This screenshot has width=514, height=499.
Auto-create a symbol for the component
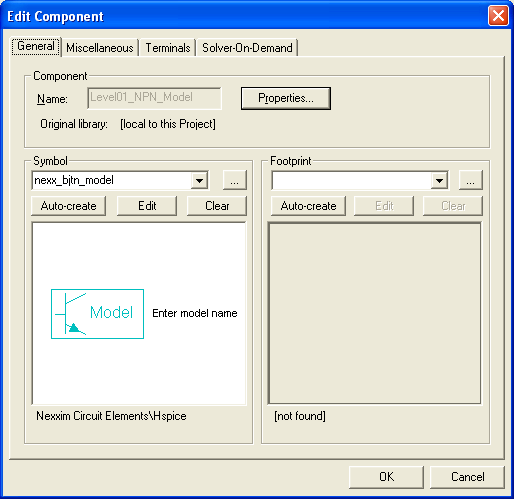tap(69, 206)
